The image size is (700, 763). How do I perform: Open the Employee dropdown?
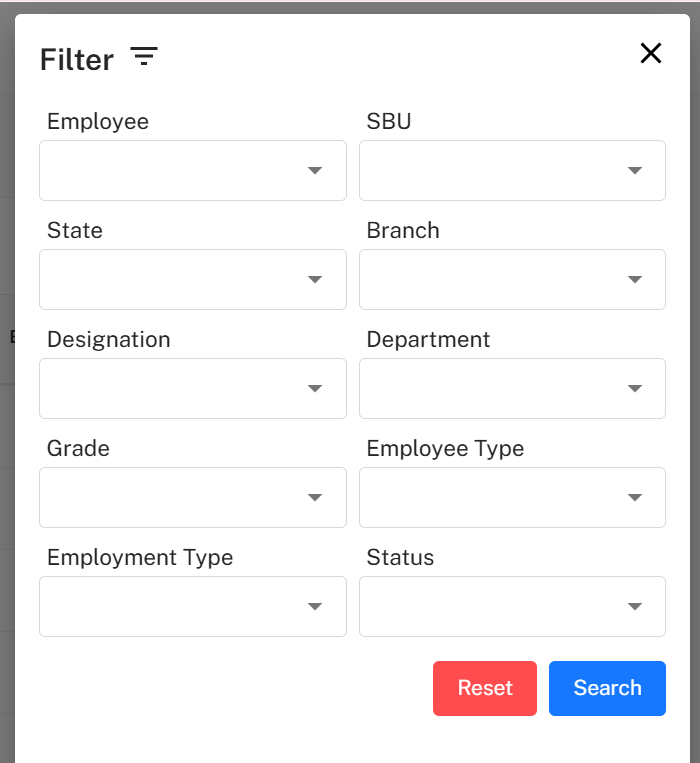[193, 170]
